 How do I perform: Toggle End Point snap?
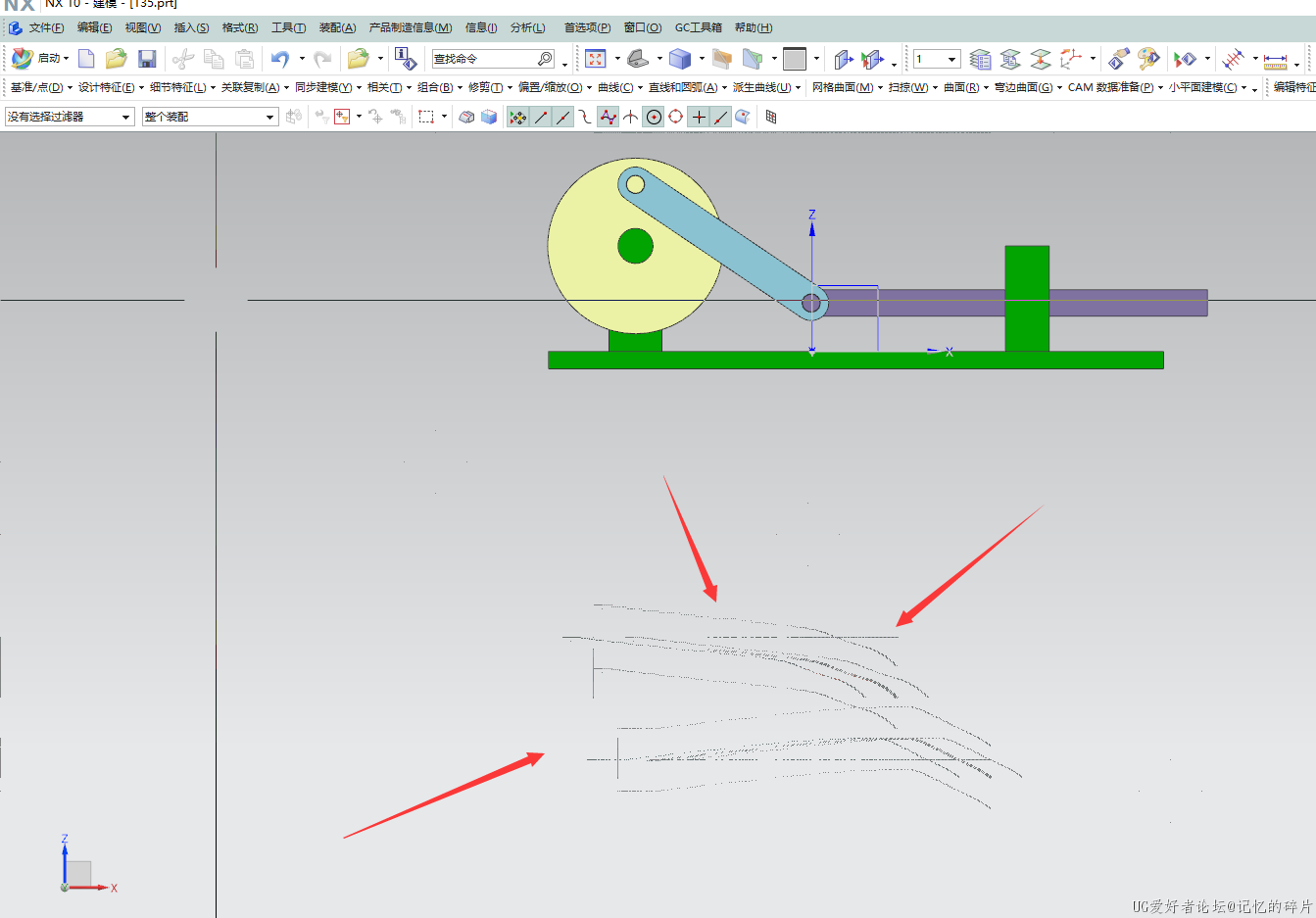coord(541,118)
